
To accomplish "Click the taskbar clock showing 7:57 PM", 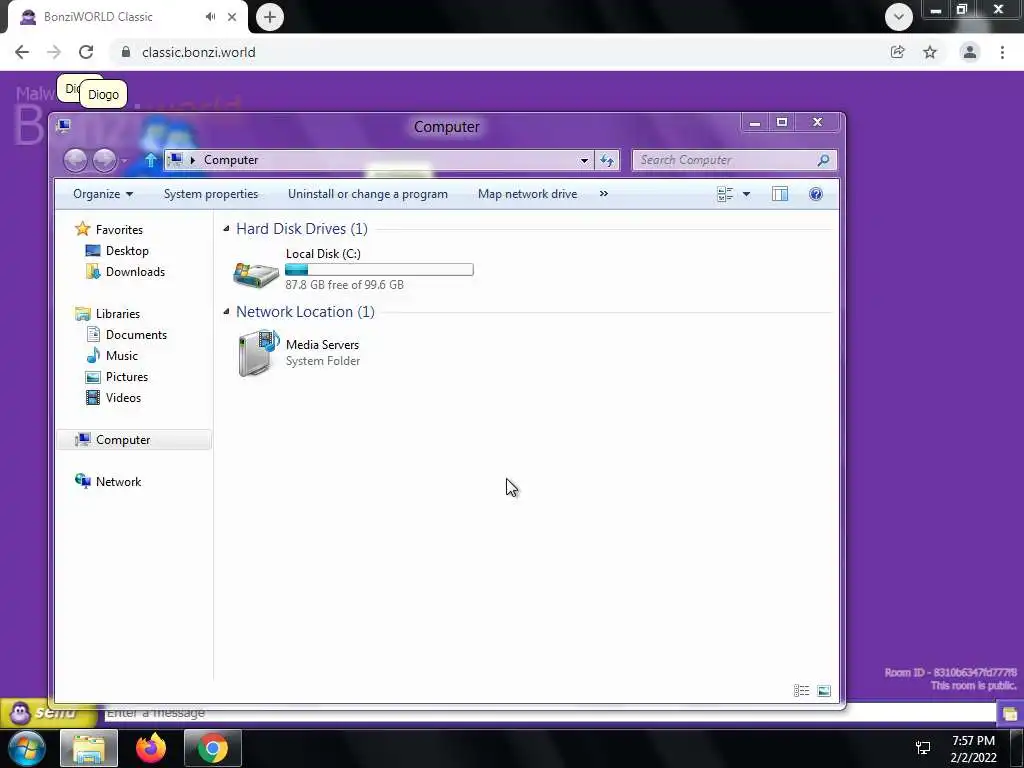I will [973, 748].
